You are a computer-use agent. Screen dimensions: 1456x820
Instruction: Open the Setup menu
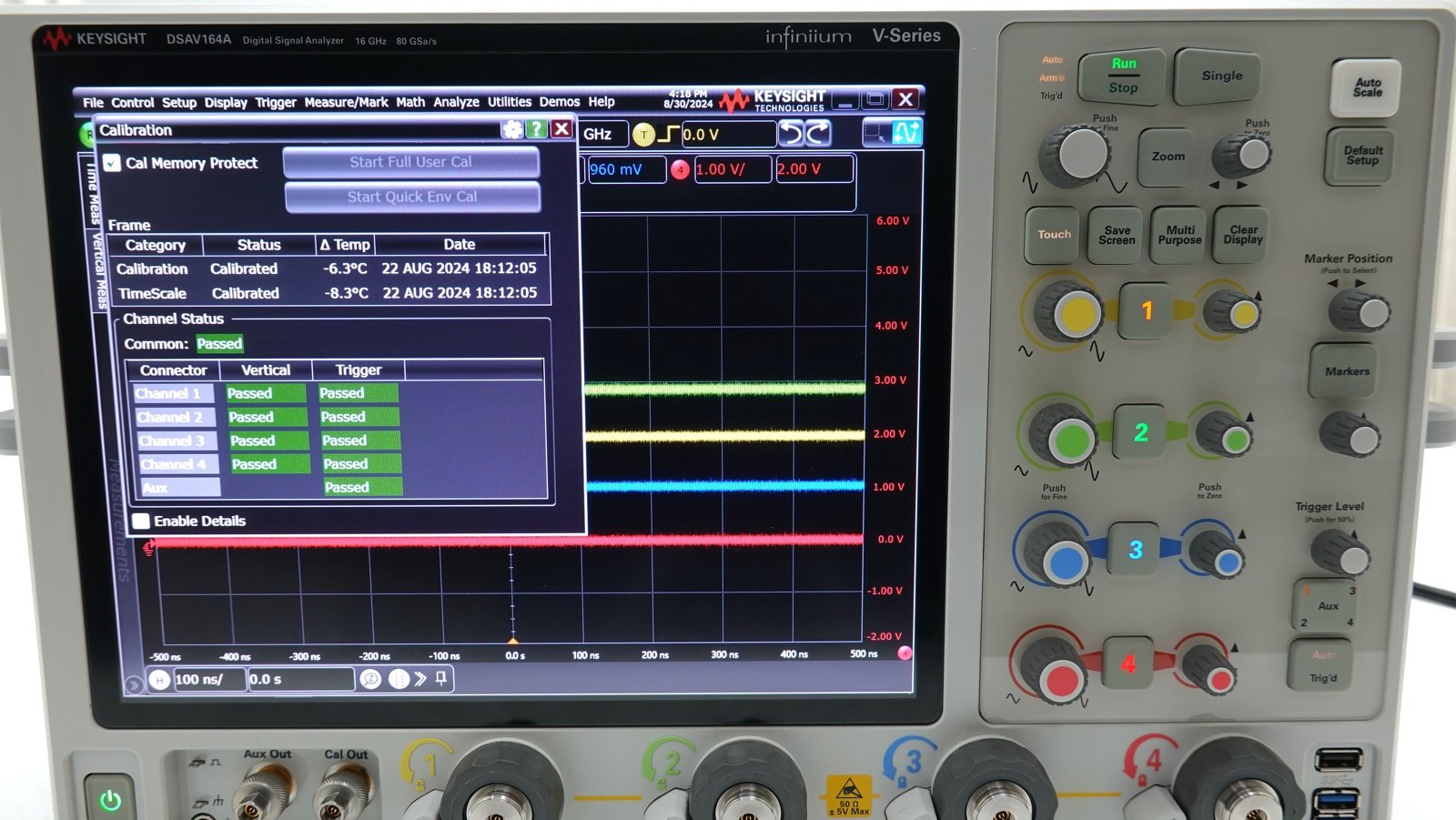pos(179,102)
